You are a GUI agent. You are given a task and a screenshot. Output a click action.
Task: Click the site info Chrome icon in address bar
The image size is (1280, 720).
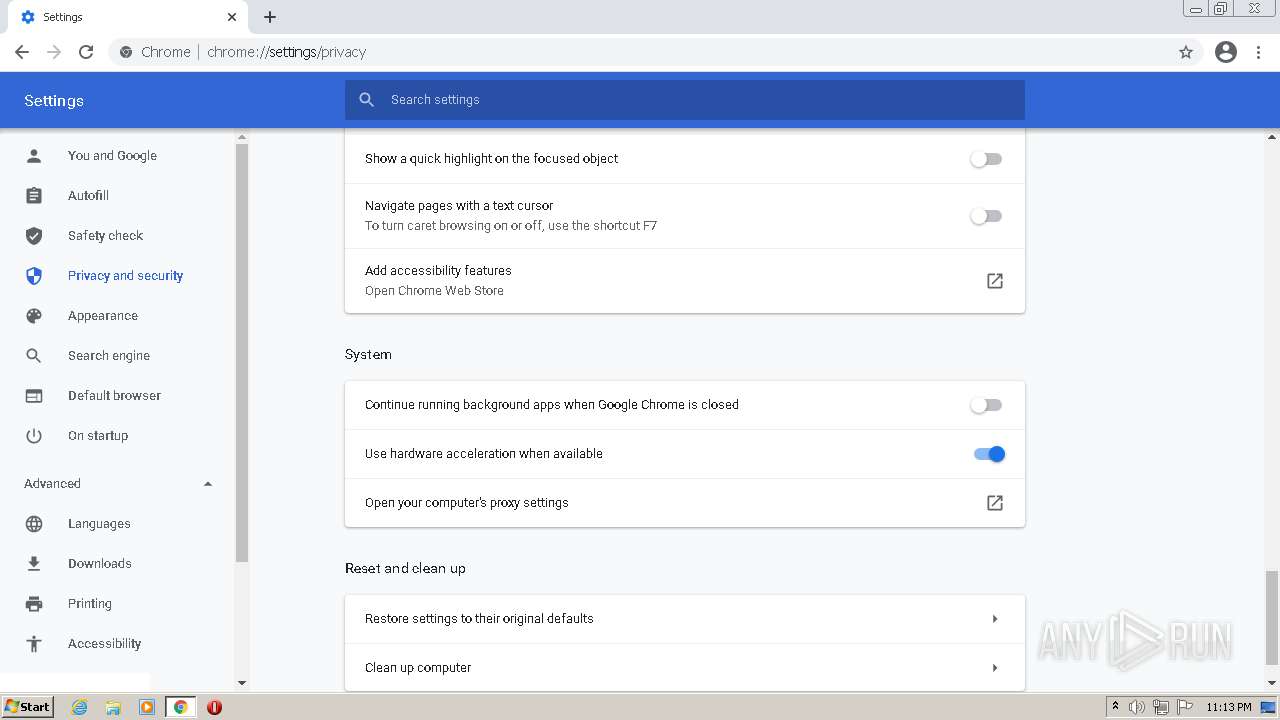(126, 52)
